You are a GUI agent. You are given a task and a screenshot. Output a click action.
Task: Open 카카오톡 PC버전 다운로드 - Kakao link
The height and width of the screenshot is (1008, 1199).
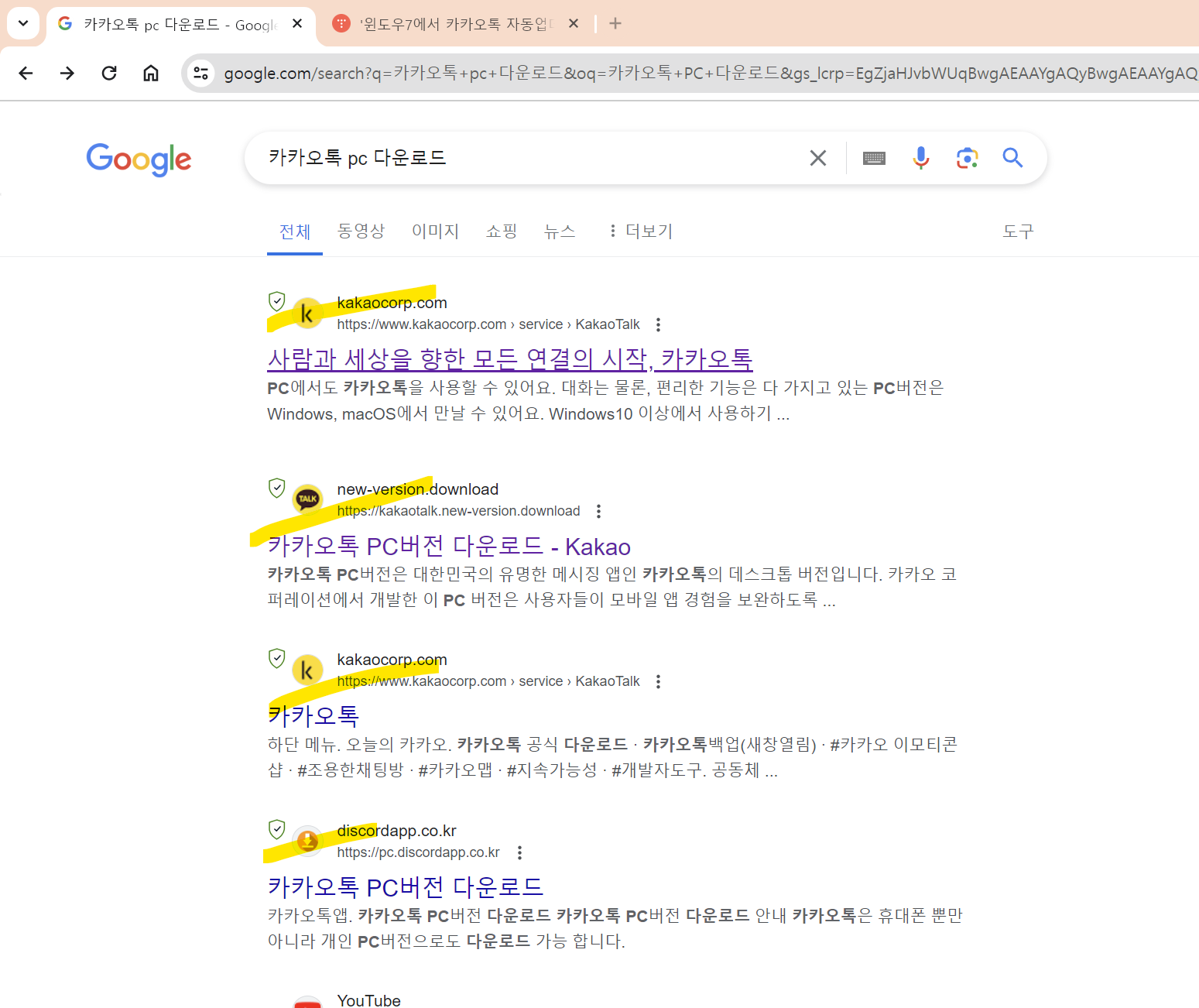[449, 547]
